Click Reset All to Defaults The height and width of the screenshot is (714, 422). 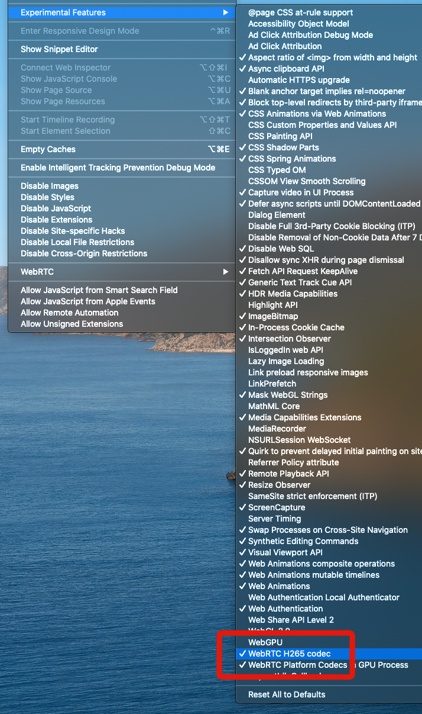329,694
